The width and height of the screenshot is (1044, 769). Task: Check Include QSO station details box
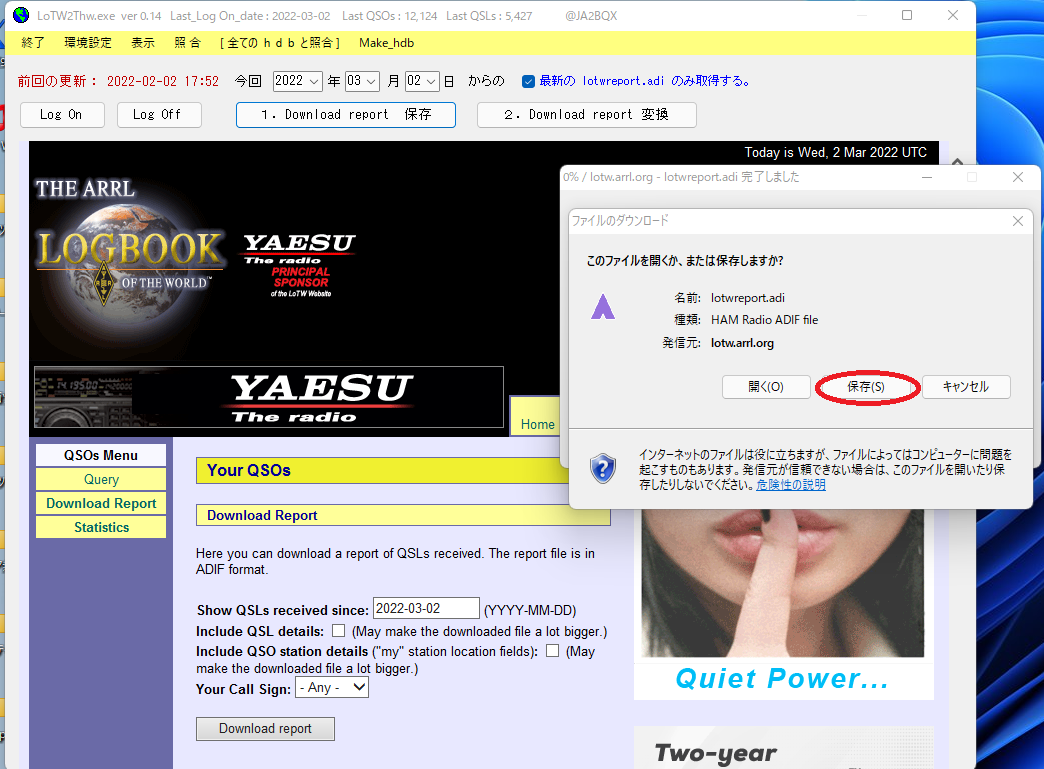552,650
